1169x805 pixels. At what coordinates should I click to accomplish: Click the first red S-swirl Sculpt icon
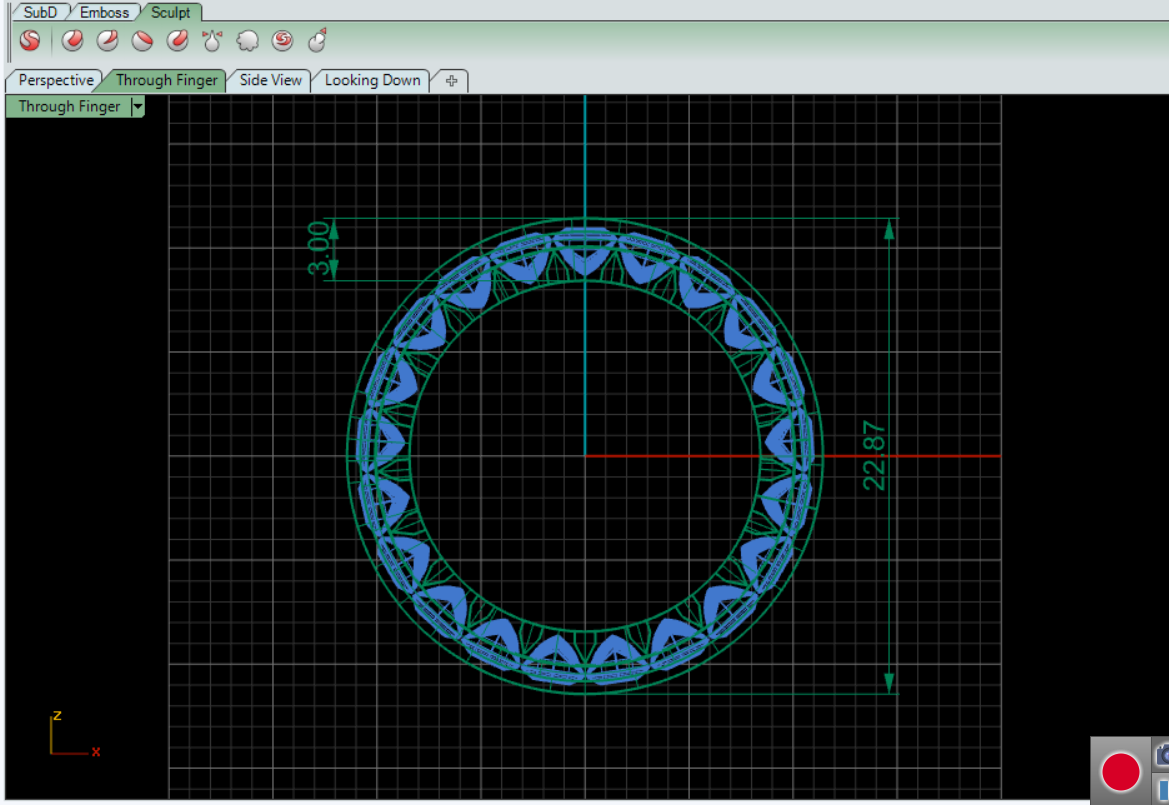click(30, 41)
